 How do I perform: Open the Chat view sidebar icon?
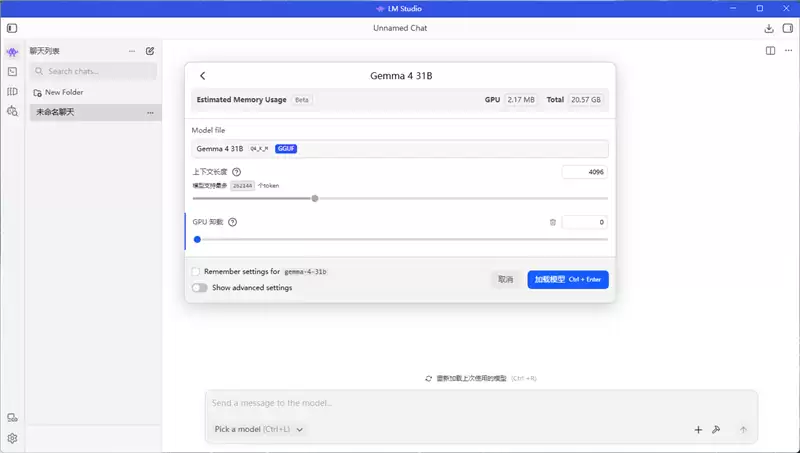12,52
